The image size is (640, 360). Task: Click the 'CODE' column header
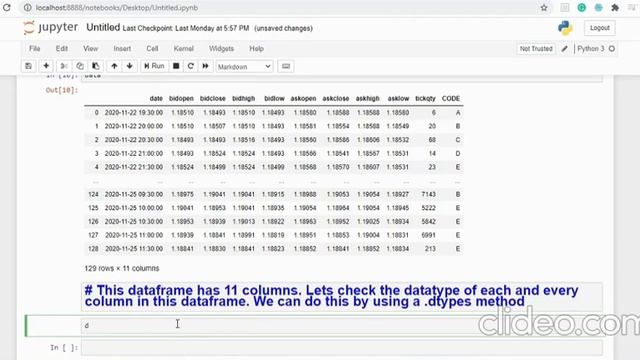pos(451,98)
